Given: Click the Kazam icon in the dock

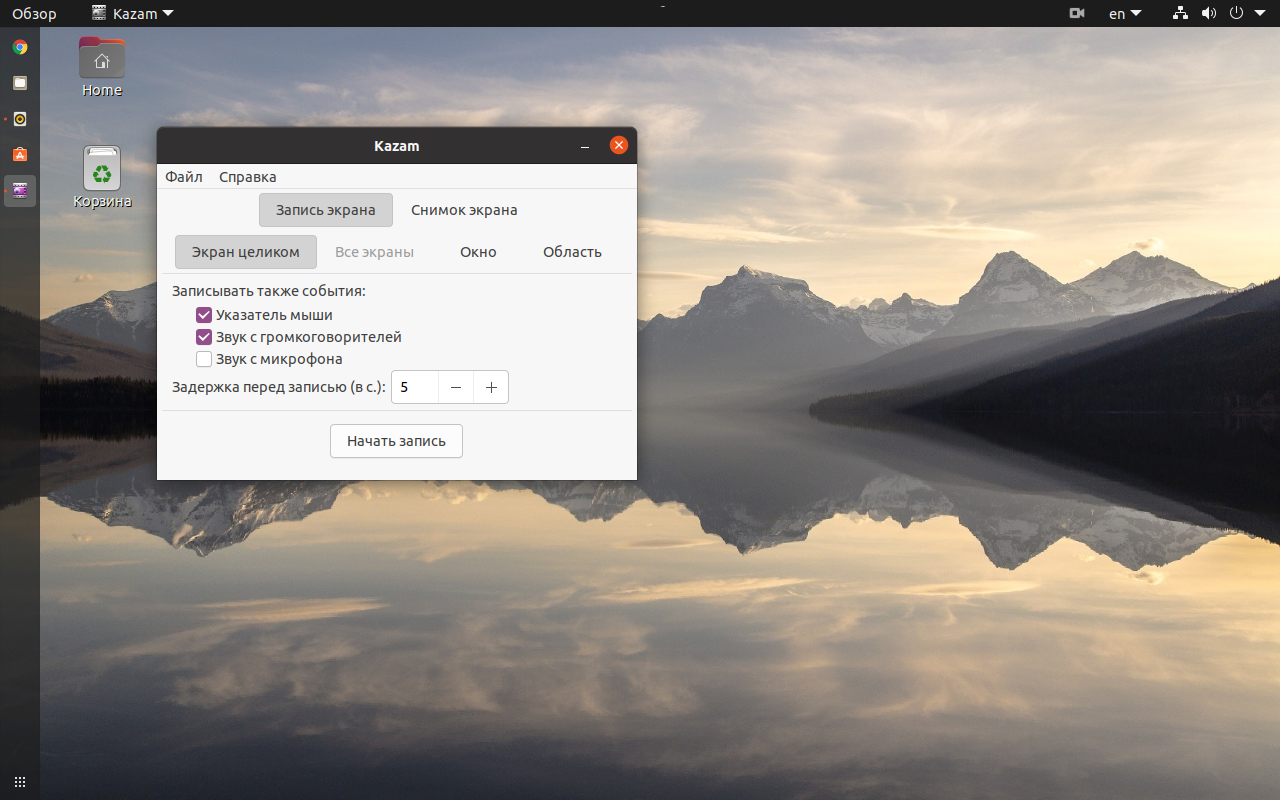Looking at the screenshot, I should point(20,190).
